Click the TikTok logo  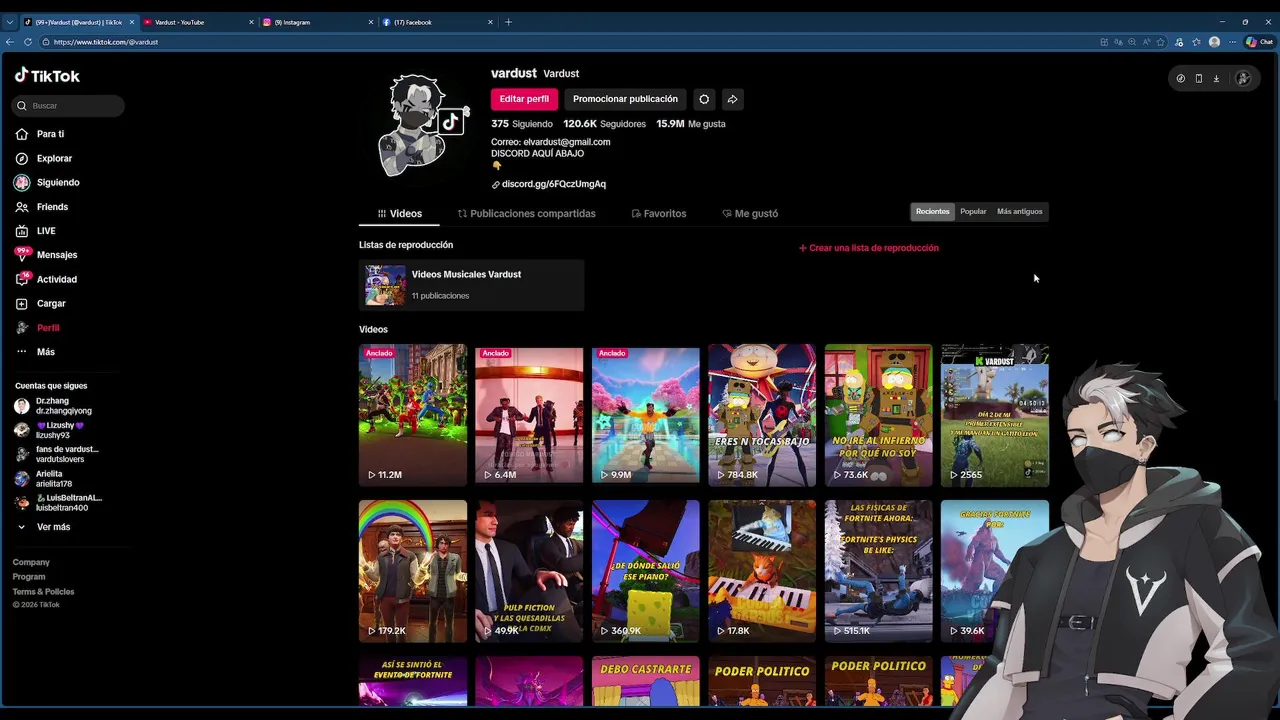(47, 76)
